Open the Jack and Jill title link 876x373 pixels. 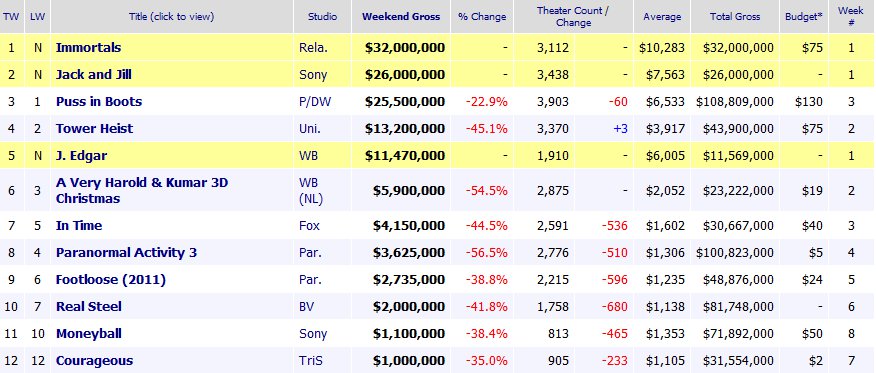pos(94,74)
